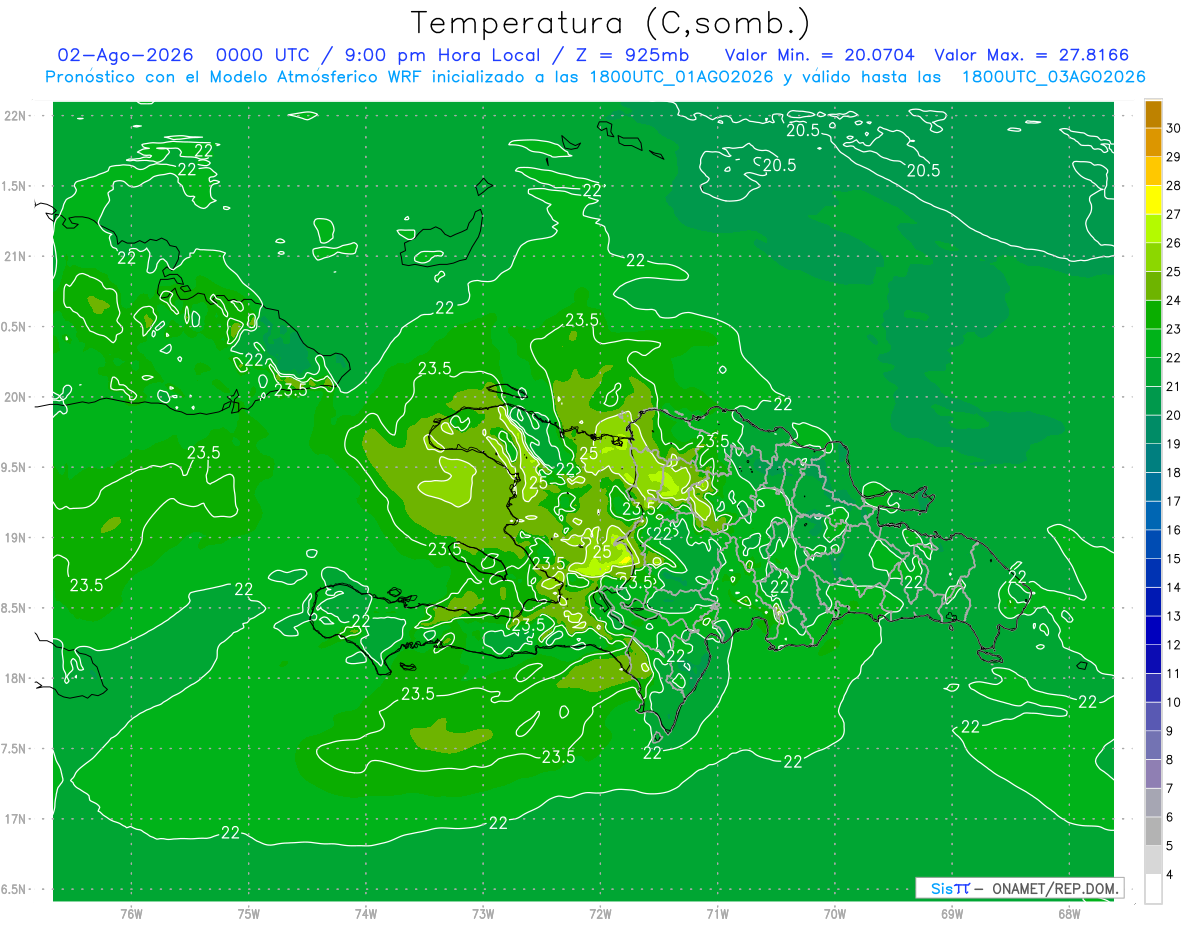Pick the dark blue swatch between legend 11 and 12
This screenshot has height=927, width=1200.
click(x=1153, y=660)
